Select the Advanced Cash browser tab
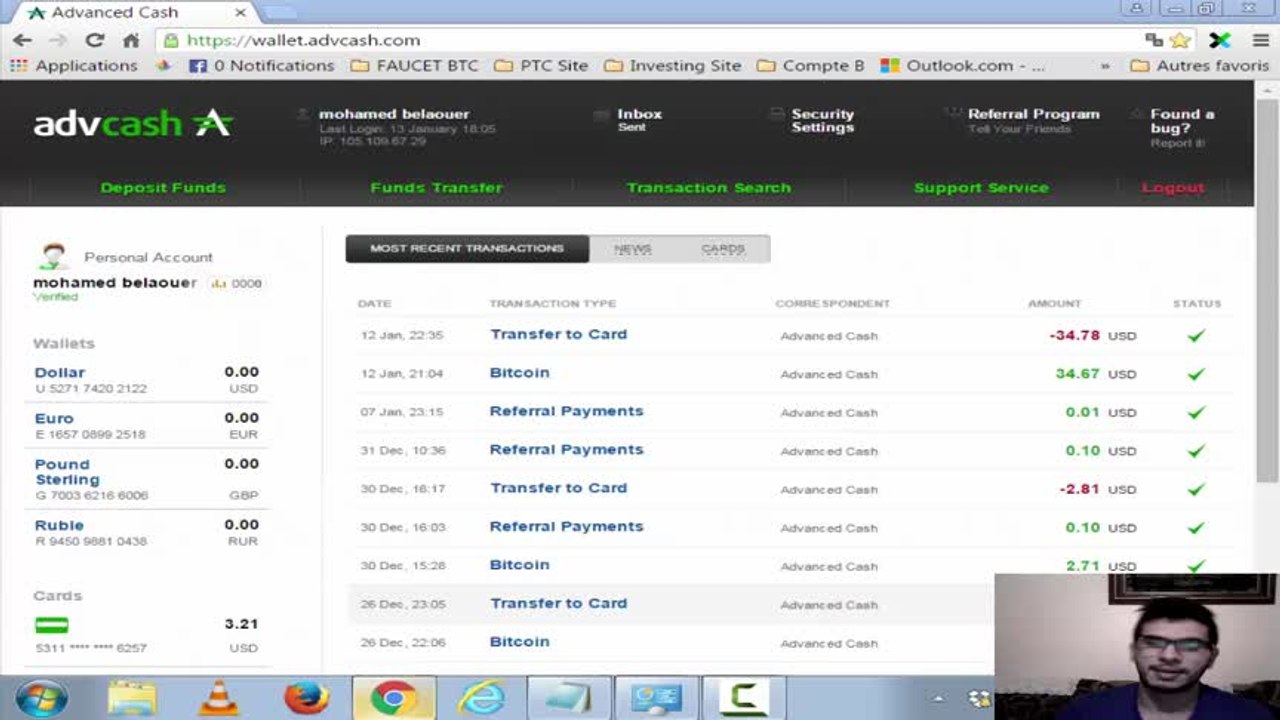1280x720 pixels. 135,13
